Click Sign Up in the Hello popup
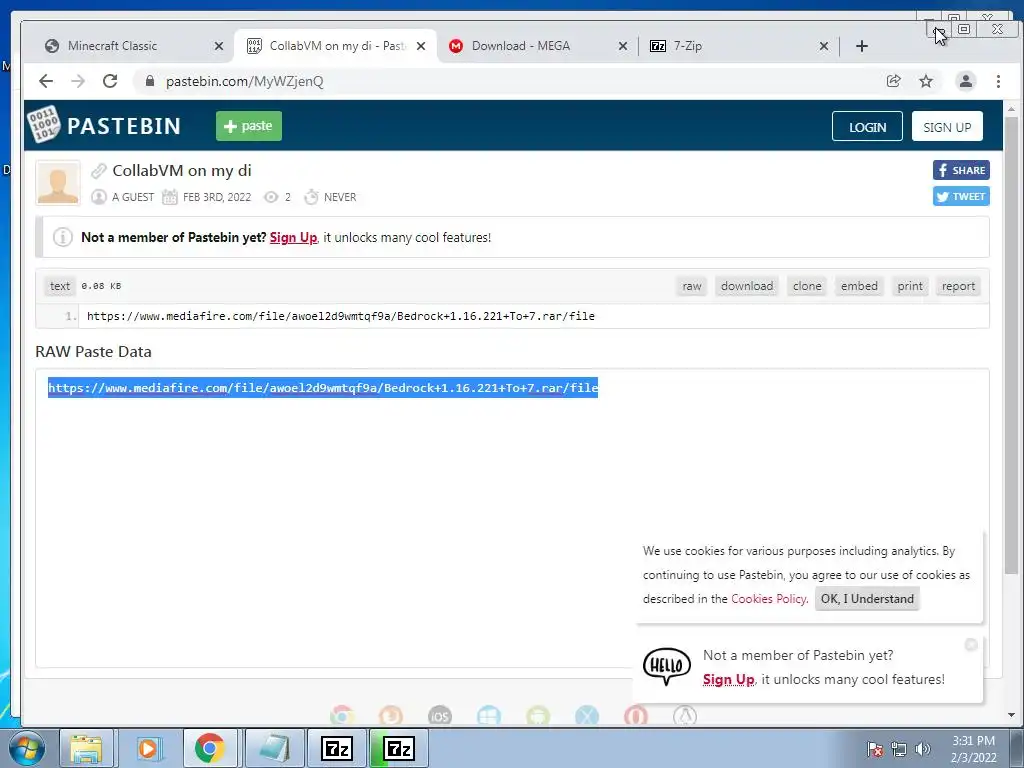 (x=728, y=679)
